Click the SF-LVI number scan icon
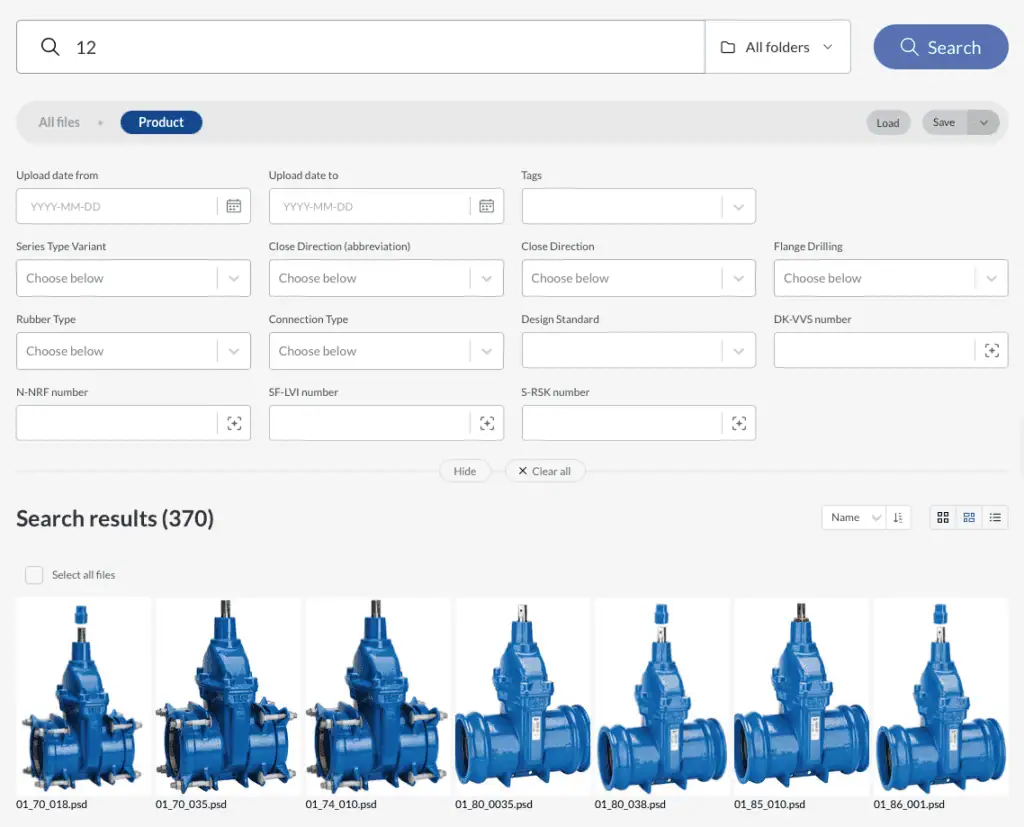This screenshot has height=827, width=1024. pos(487,423)
